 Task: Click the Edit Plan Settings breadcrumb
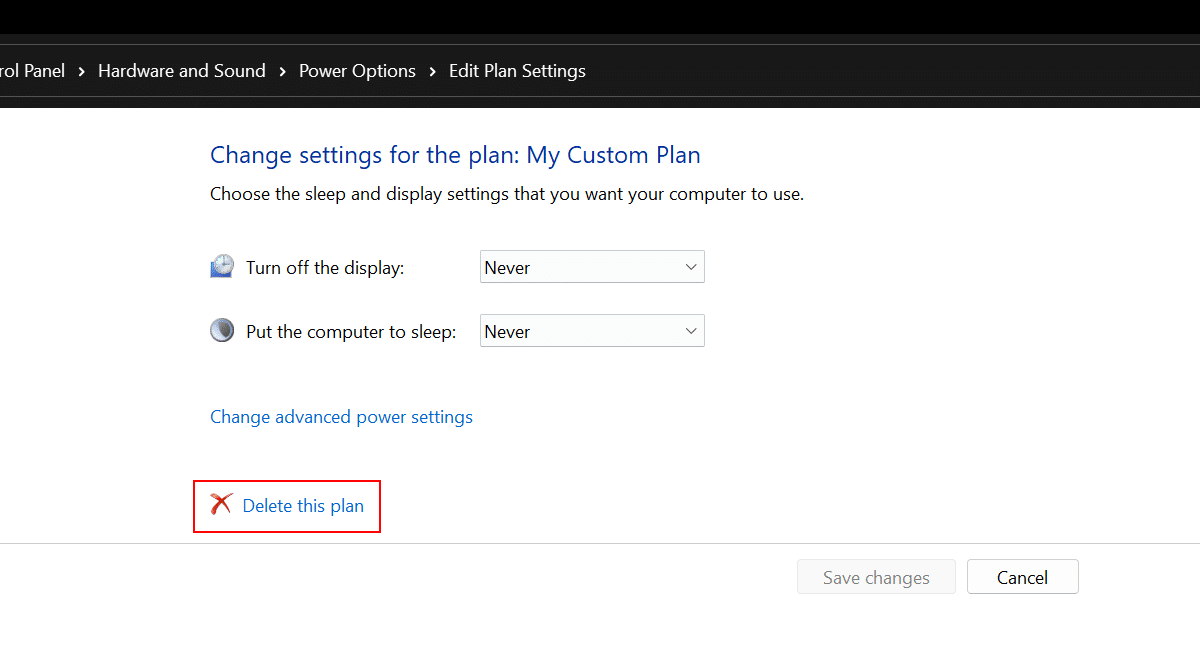(x=517, y=71)
